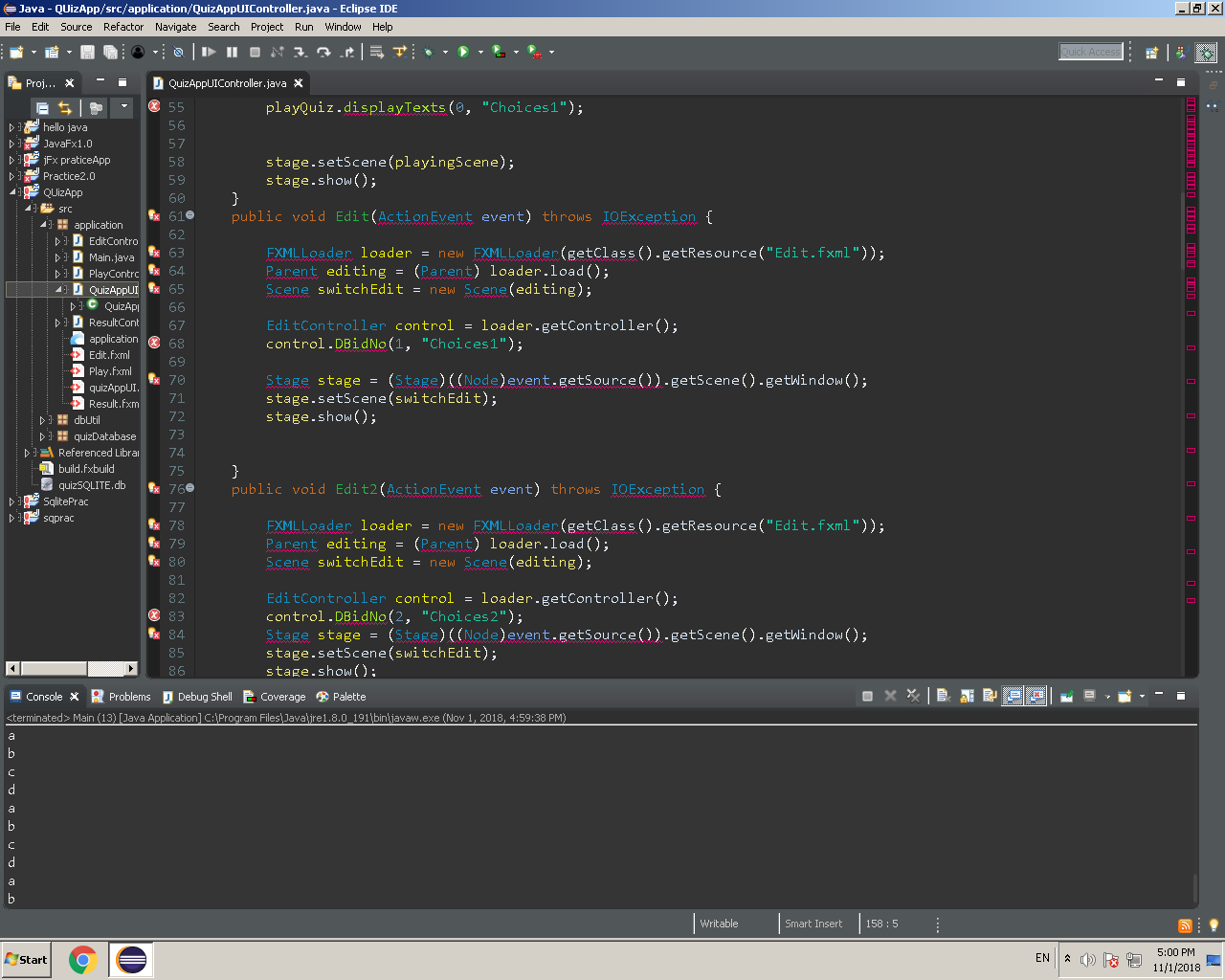Toggle Link with Editor in Project Explorer
The width and height of the screenshot is (1225, 980).
point(65,108)
